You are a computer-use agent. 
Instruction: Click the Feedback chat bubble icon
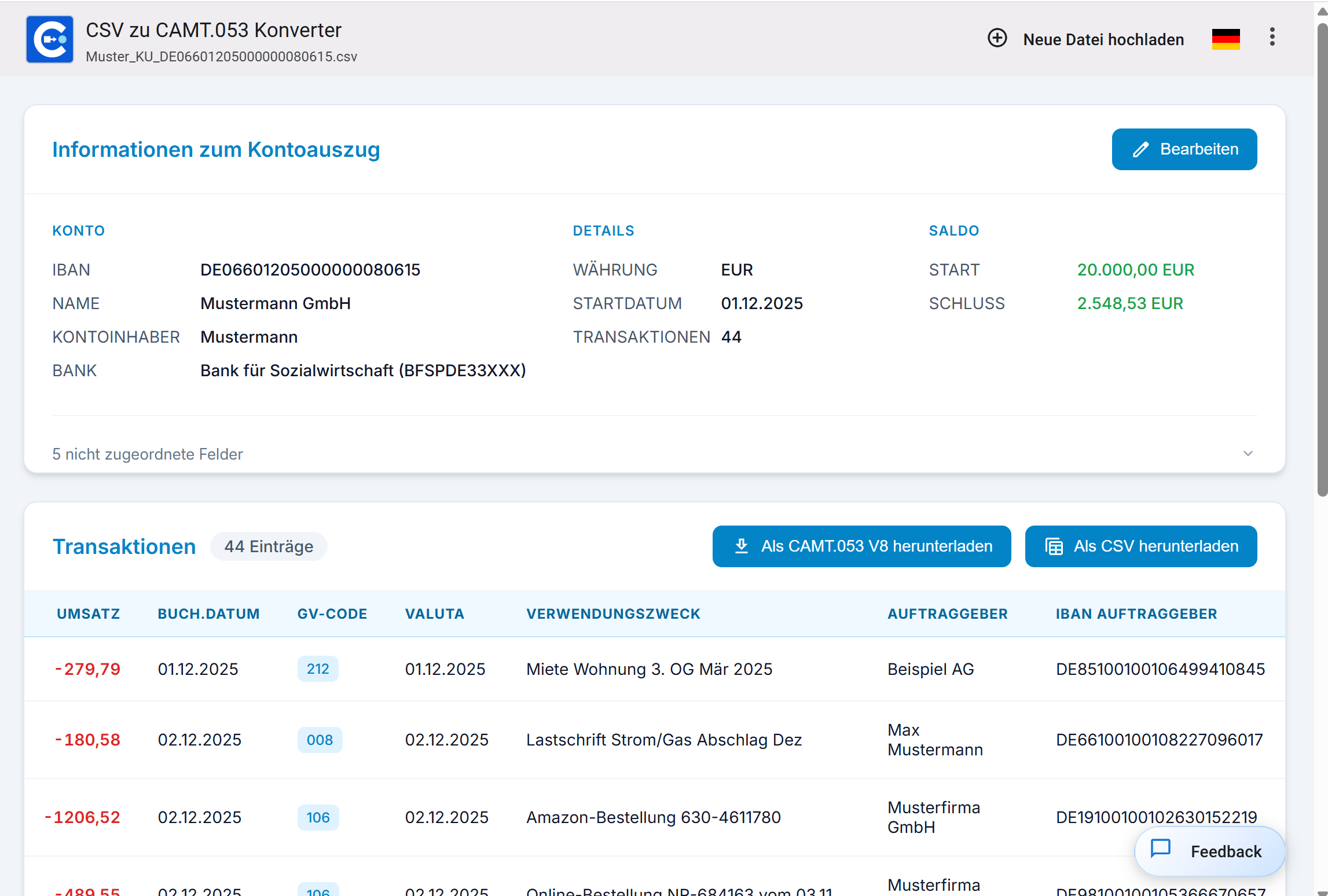[1160, 849]
